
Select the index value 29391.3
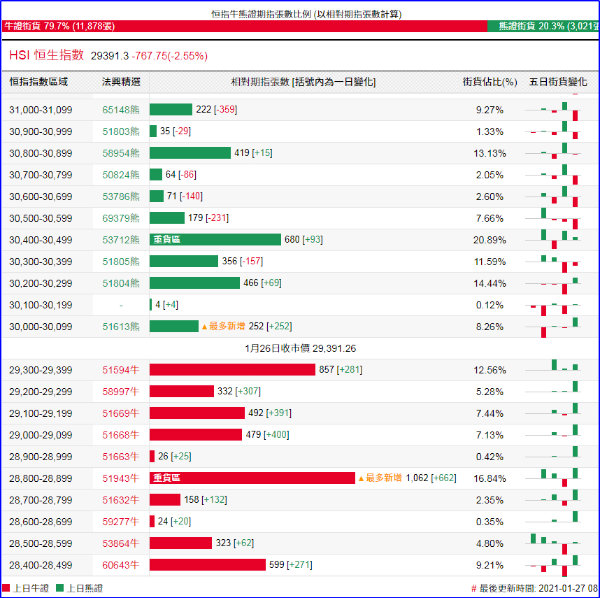click(x=110, y=56)
